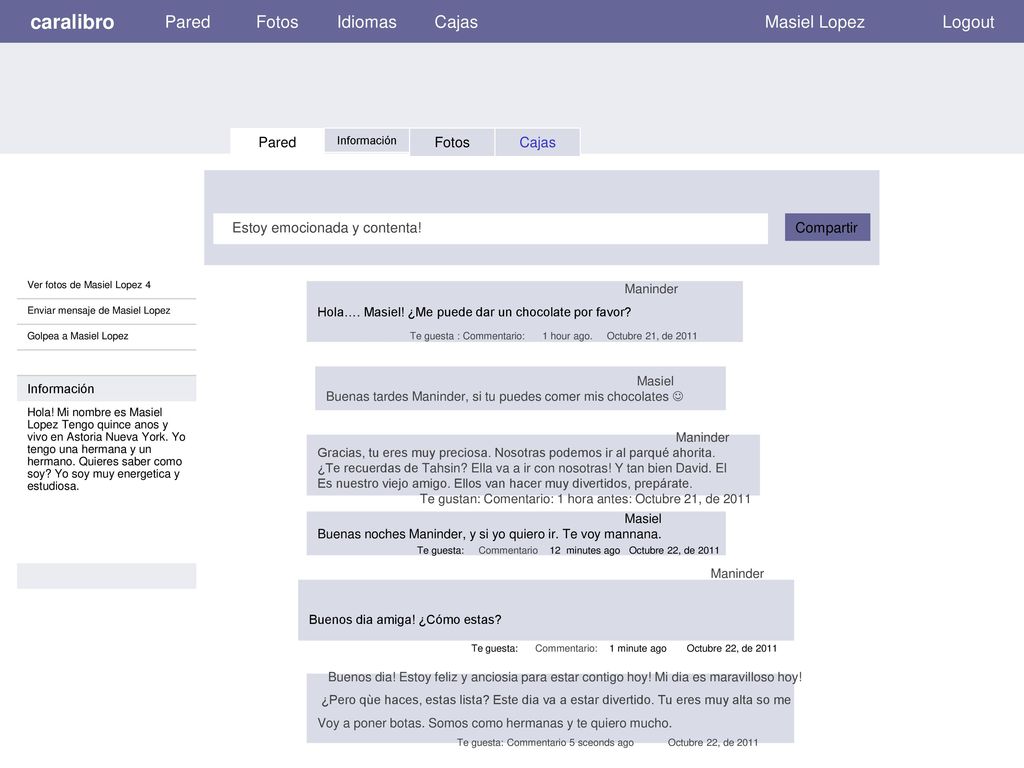Click the bio text starting 'Hola! Mi nombre es Masiel'
Screen dimensions: 1024x768
tap(106, 449)
